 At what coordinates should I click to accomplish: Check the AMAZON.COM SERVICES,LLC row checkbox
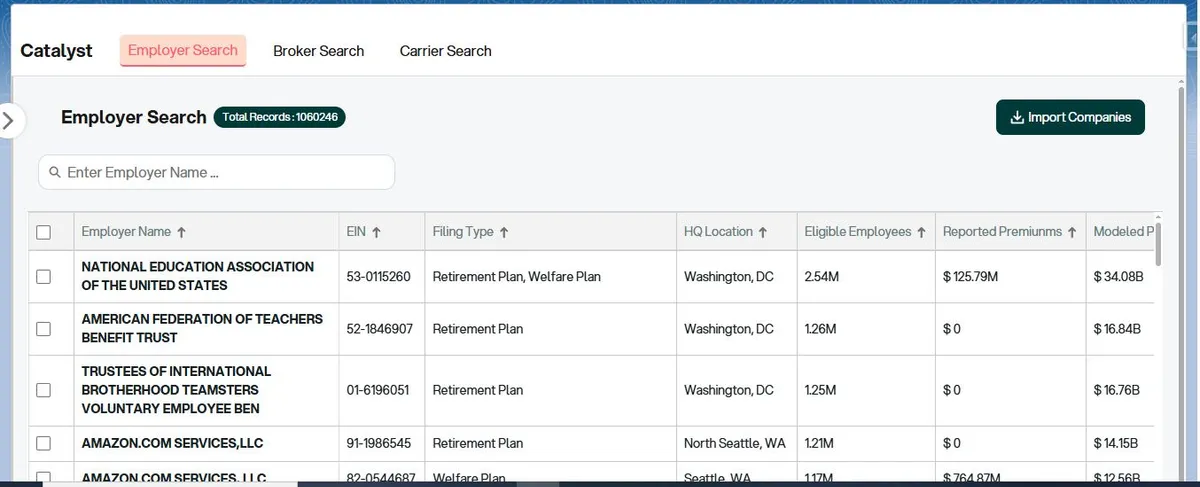tap(43, 443)
